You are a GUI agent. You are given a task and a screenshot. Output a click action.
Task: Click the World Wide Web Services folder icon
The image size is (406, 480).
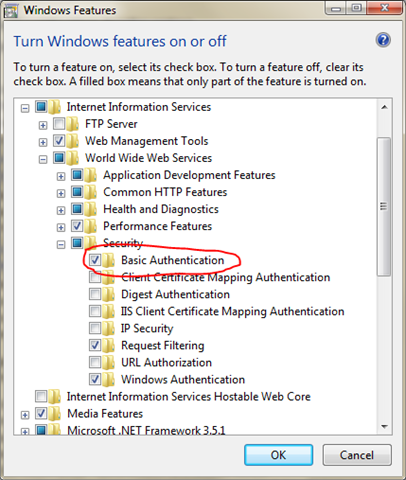[x=72, y=158]
